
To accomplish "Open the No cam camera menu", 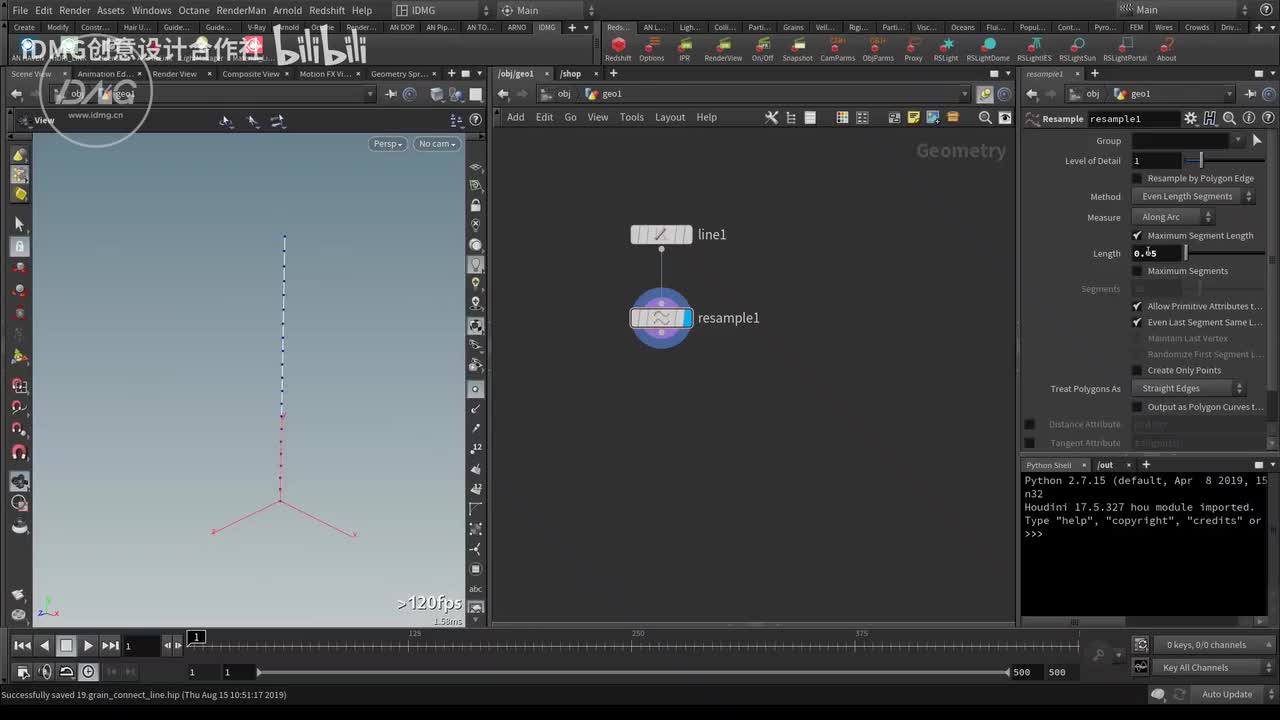I will tap(437, 144).
